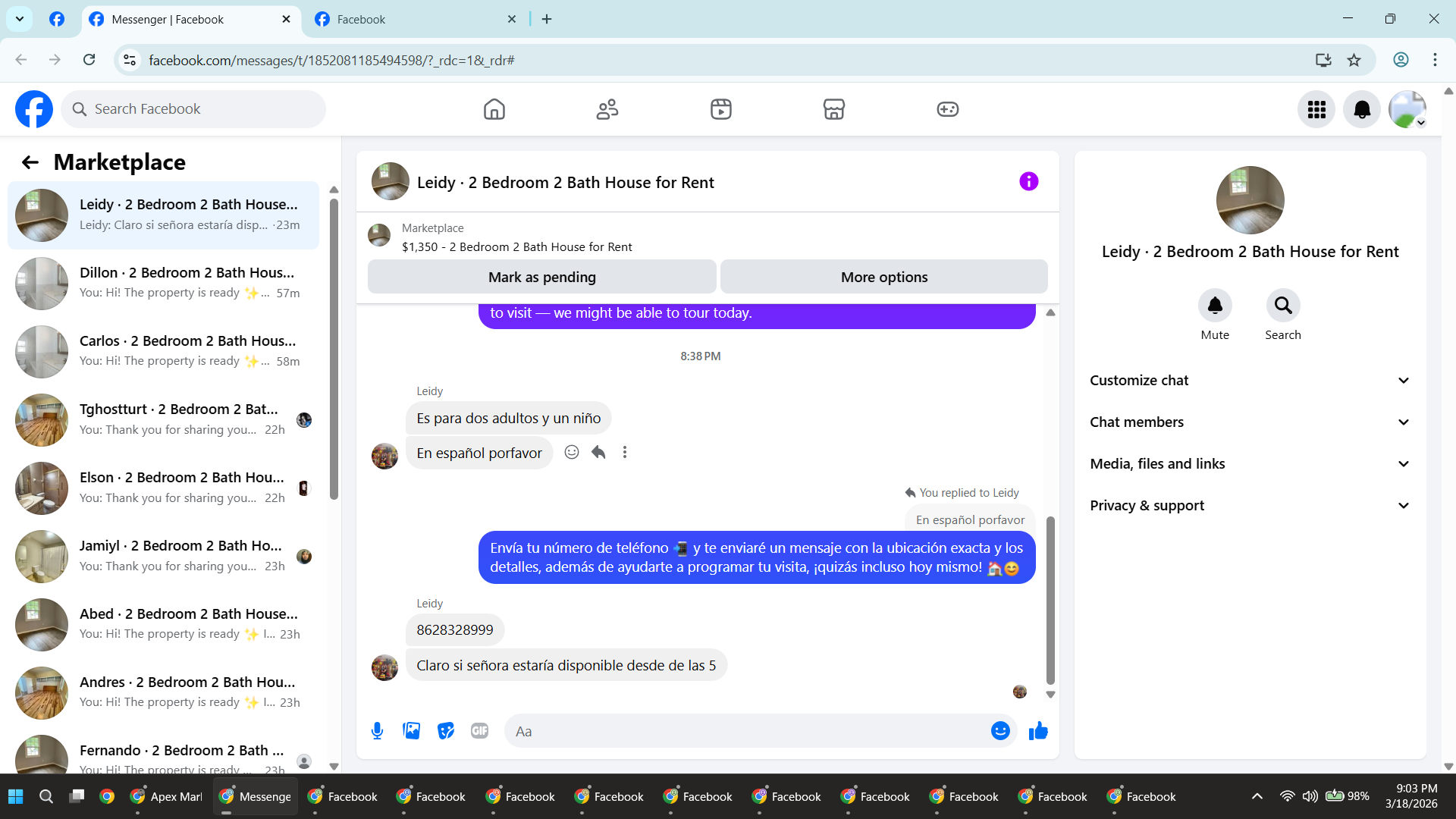This screenshot has height=819, width=1456.
Task: Send a thumbs-up like
Action: tap(1038, 731)
